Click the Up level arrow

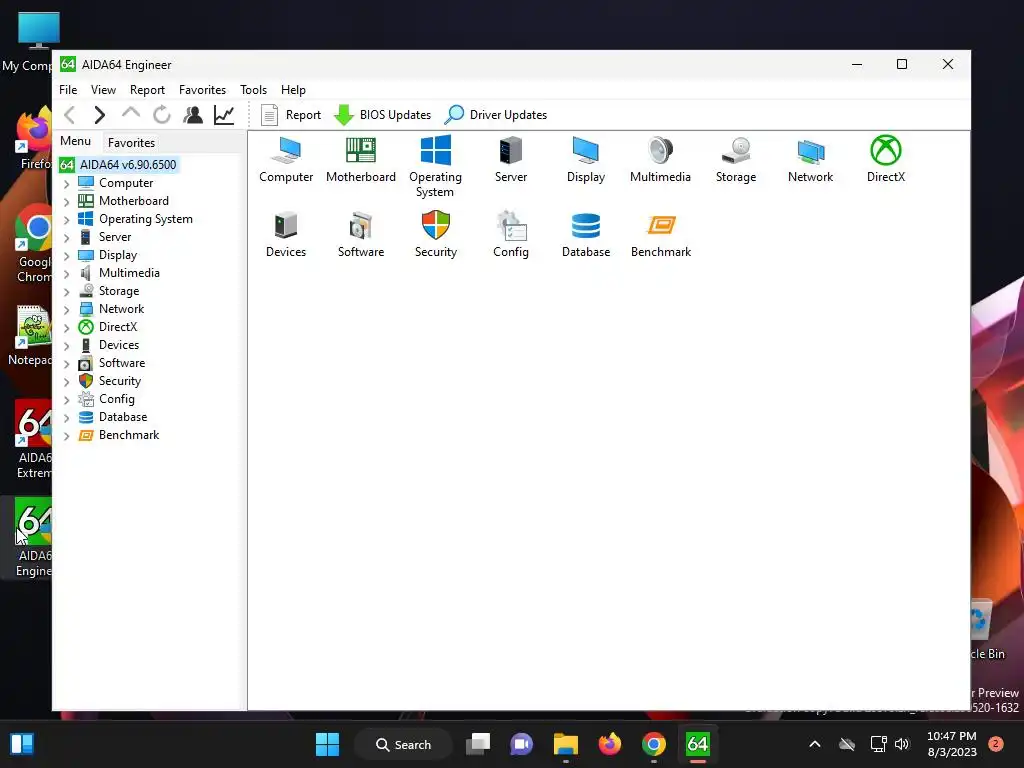click(x=131, y=115)
